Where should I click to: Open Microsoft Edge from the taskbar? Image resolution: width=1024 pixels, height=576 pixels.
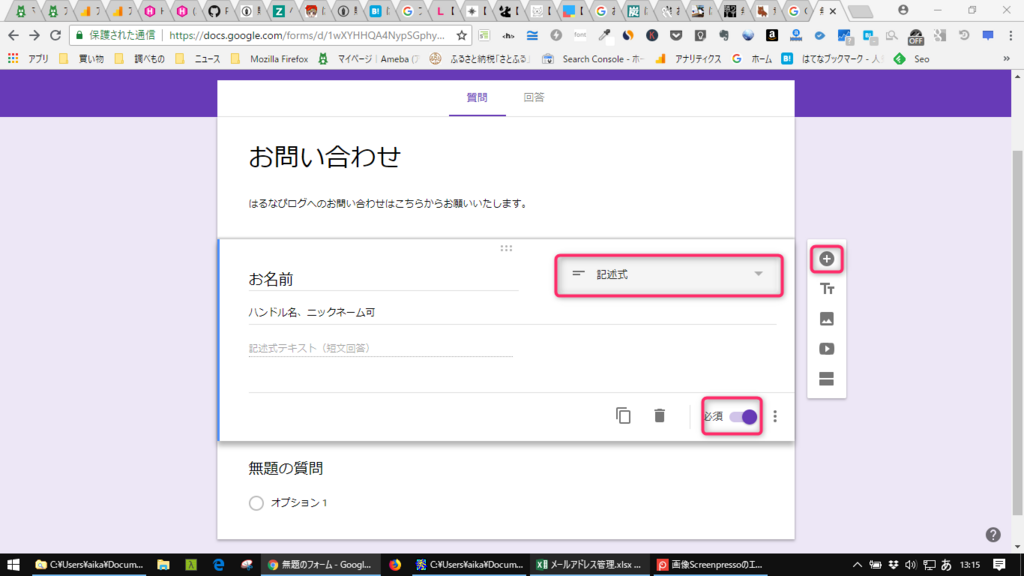tap(218, 565)
